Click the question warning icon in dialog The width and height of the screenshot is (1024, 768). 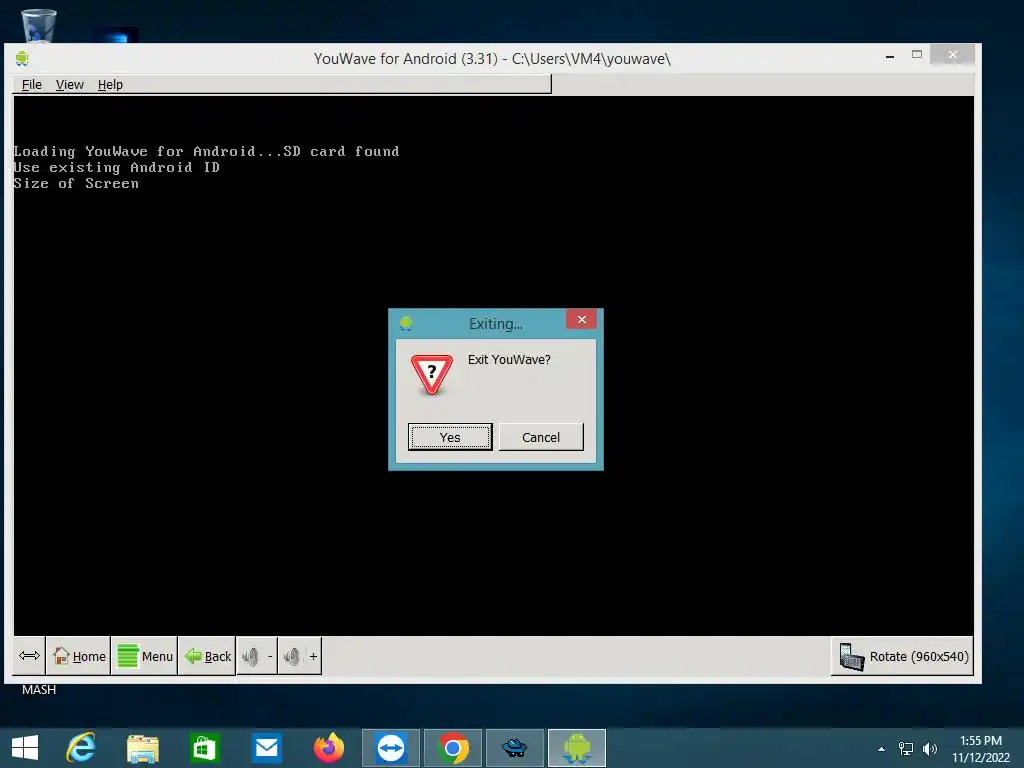click(431, 374)
